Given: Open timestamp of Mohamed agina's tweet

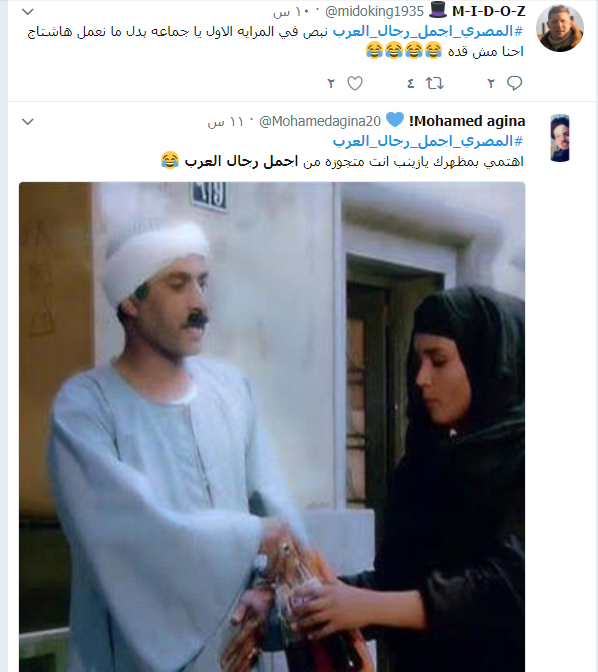Looking at the screenshot, I should tap(225, 122).
